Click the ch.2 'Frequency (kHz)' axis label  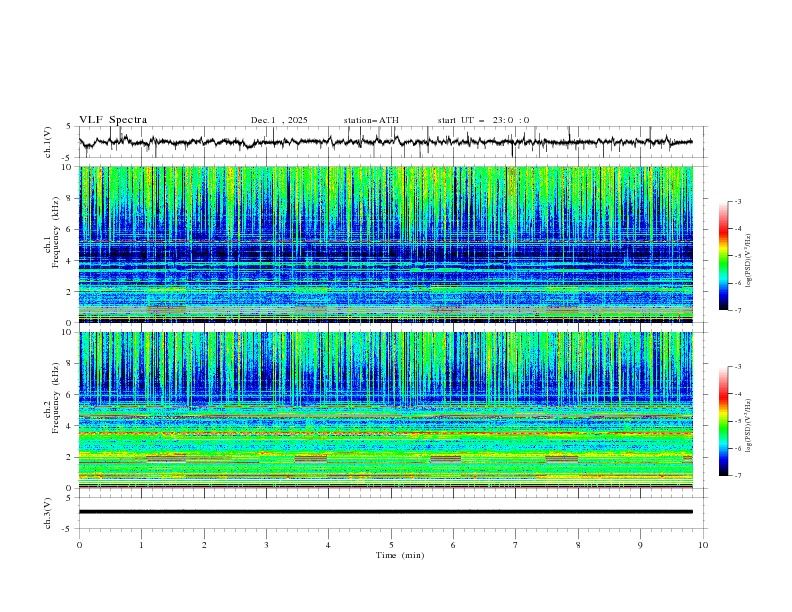tap(56, 398)
